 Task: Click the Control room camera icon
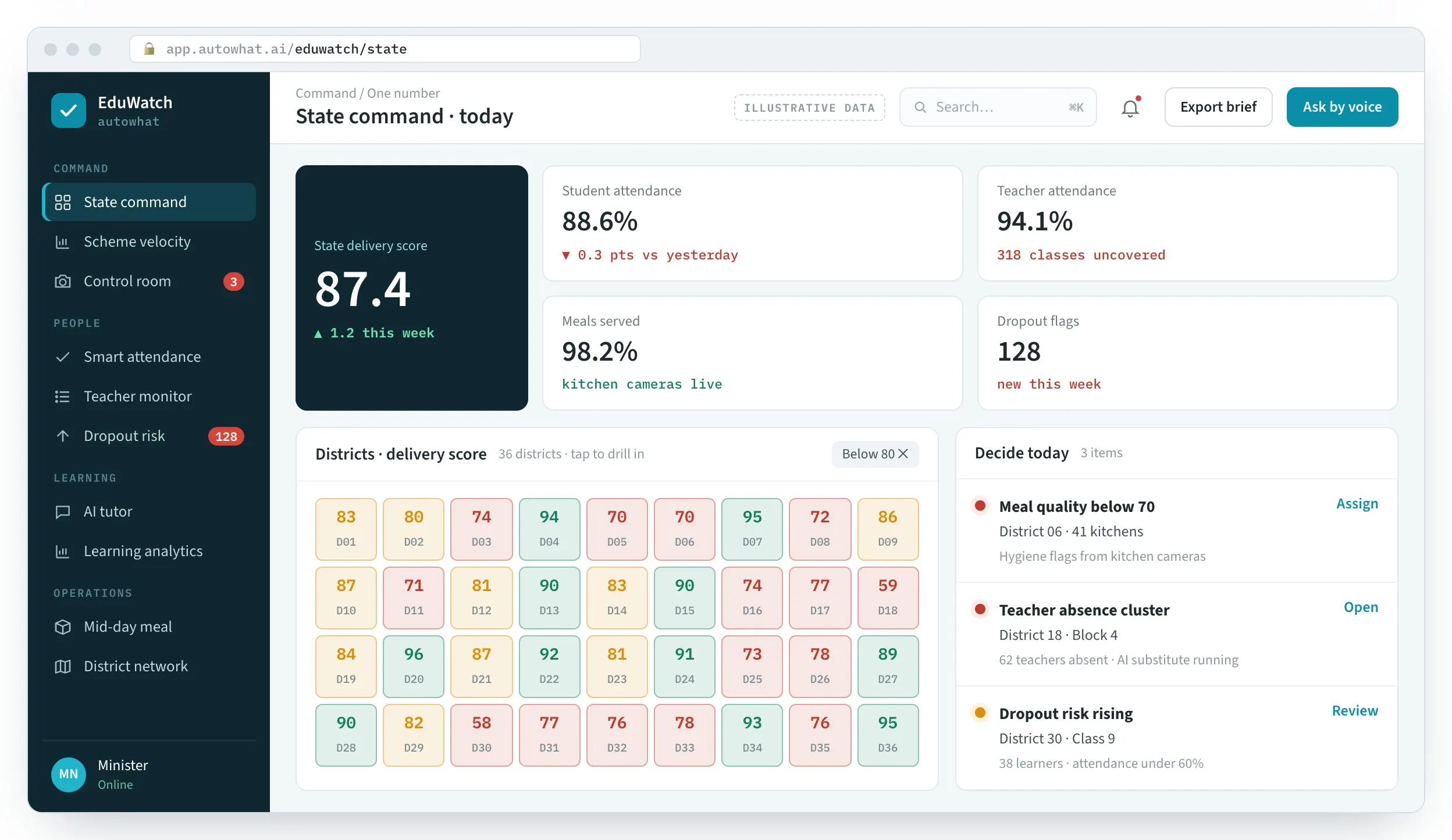[x=62, y=282]
